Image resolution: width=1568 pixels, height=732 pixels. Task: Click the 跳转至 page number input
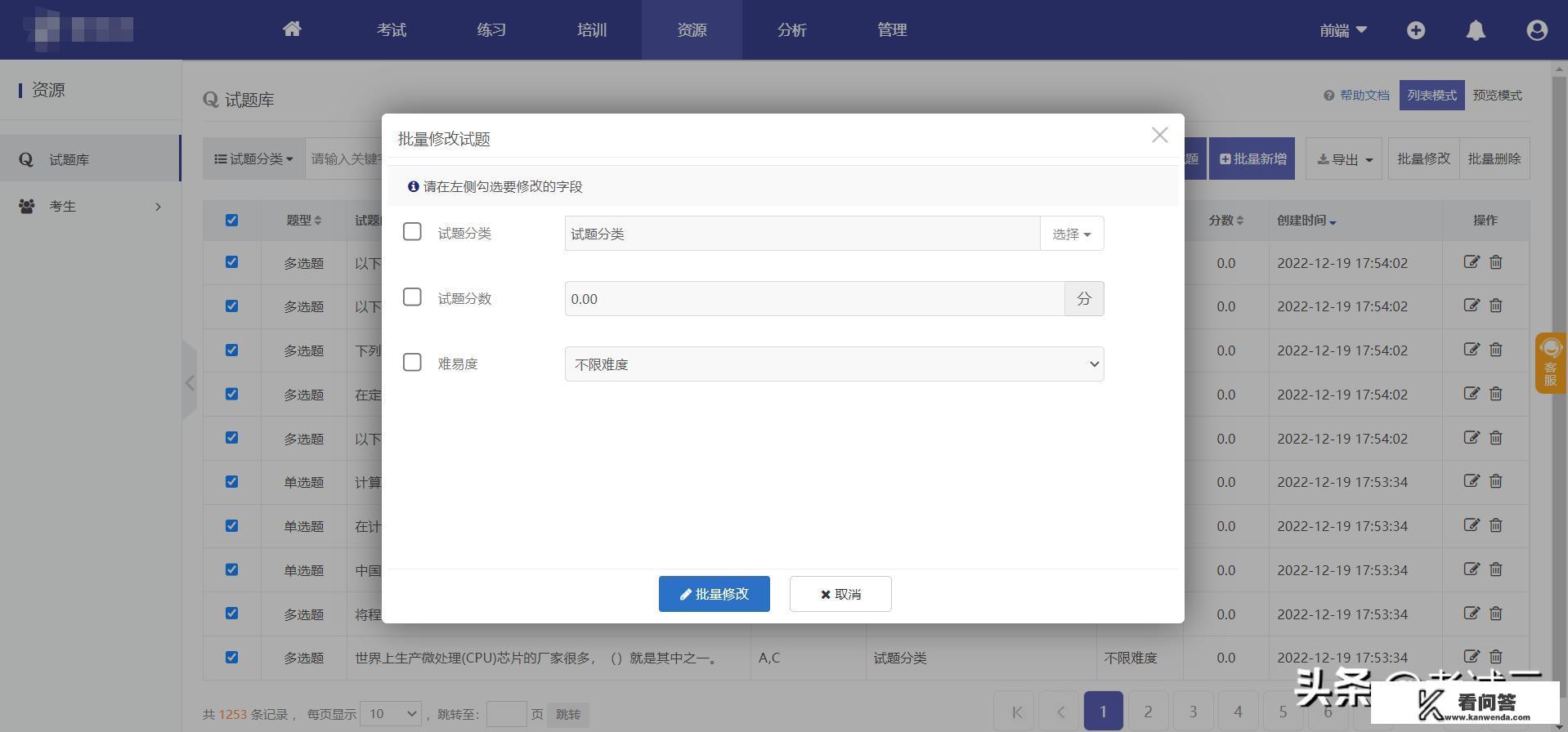(506, 714)
